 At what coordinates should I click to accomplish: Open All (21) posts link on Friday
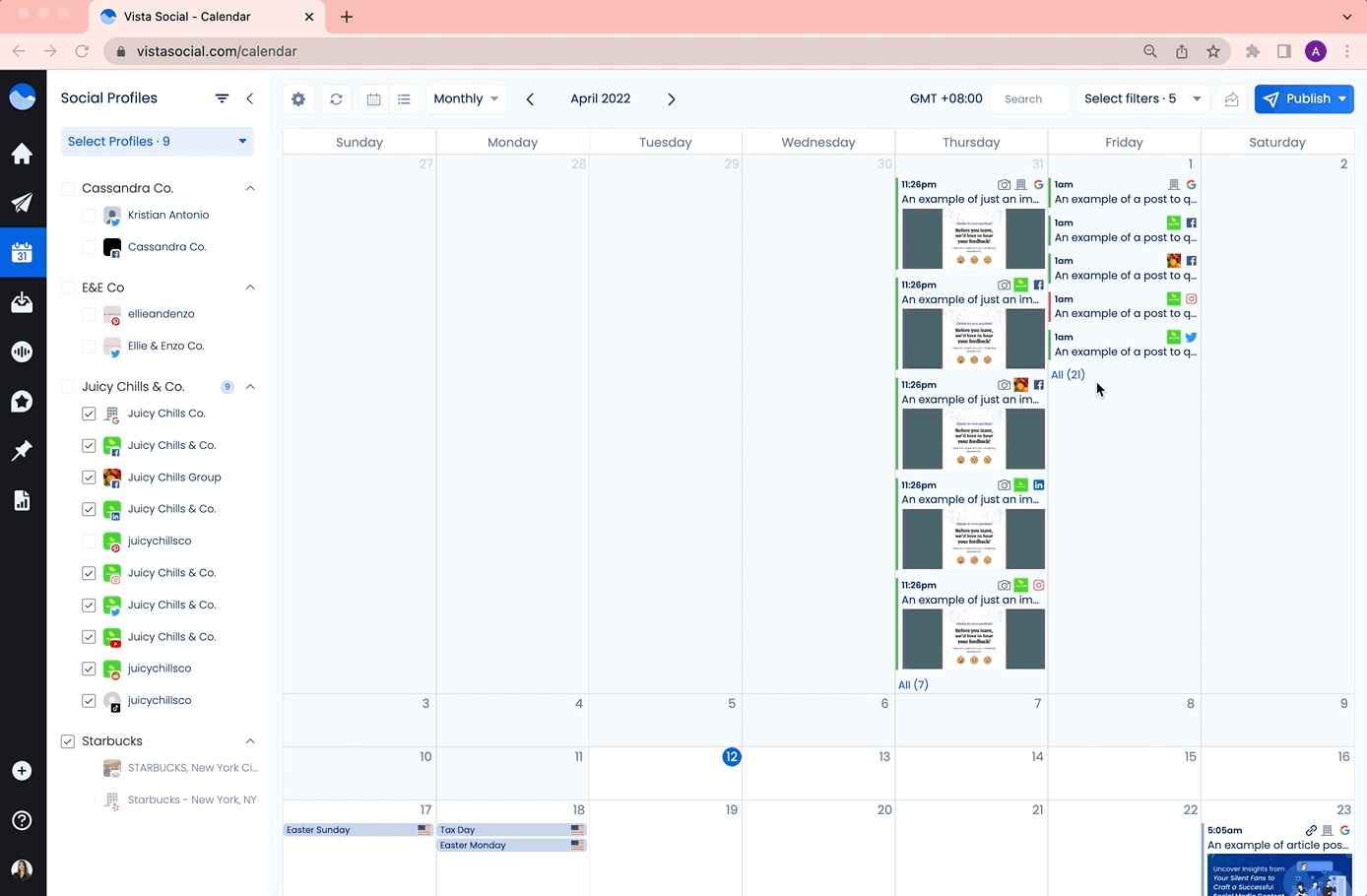1068,374
